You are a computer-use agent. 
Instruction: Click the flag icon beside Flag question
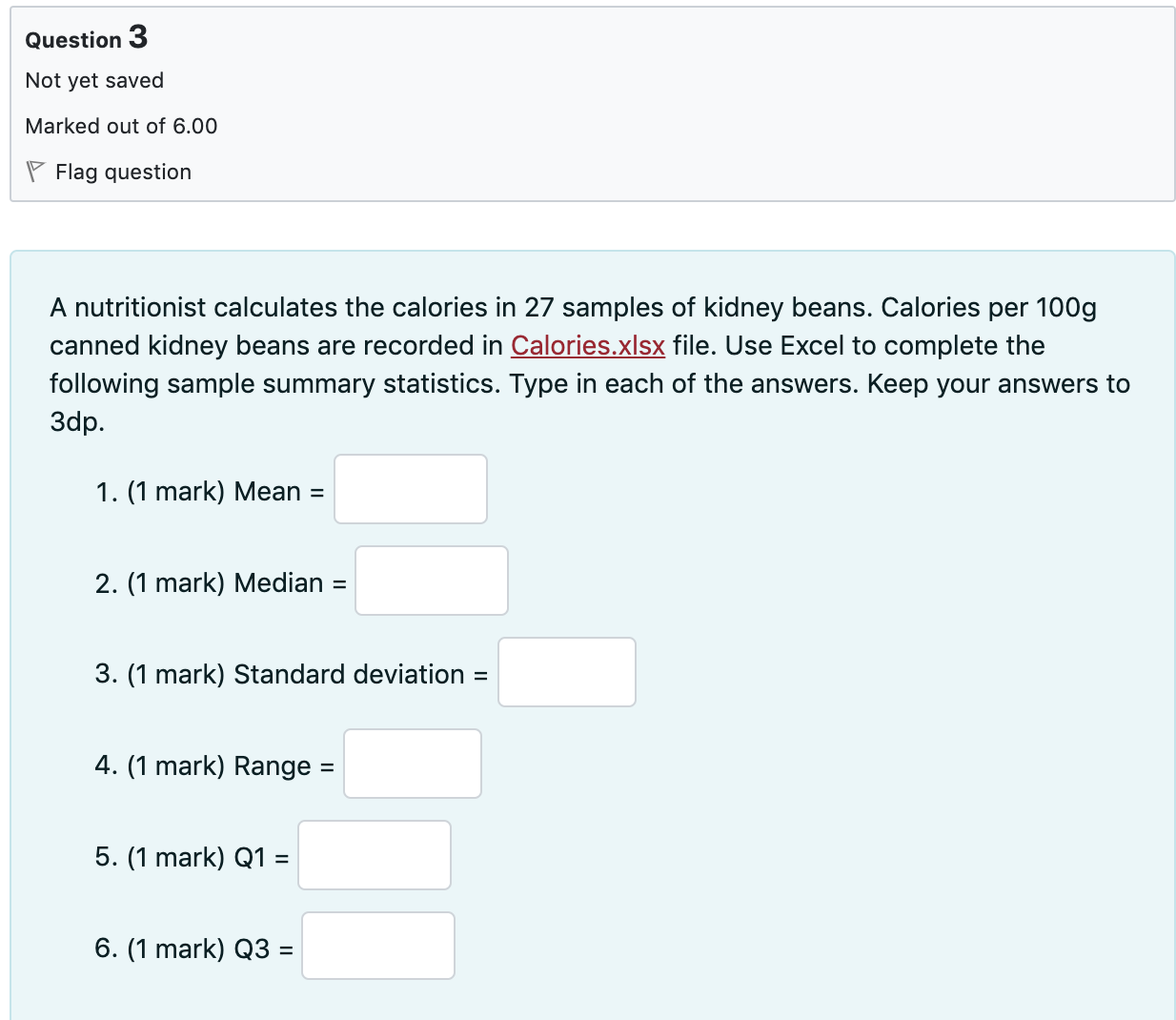point(35,172)
